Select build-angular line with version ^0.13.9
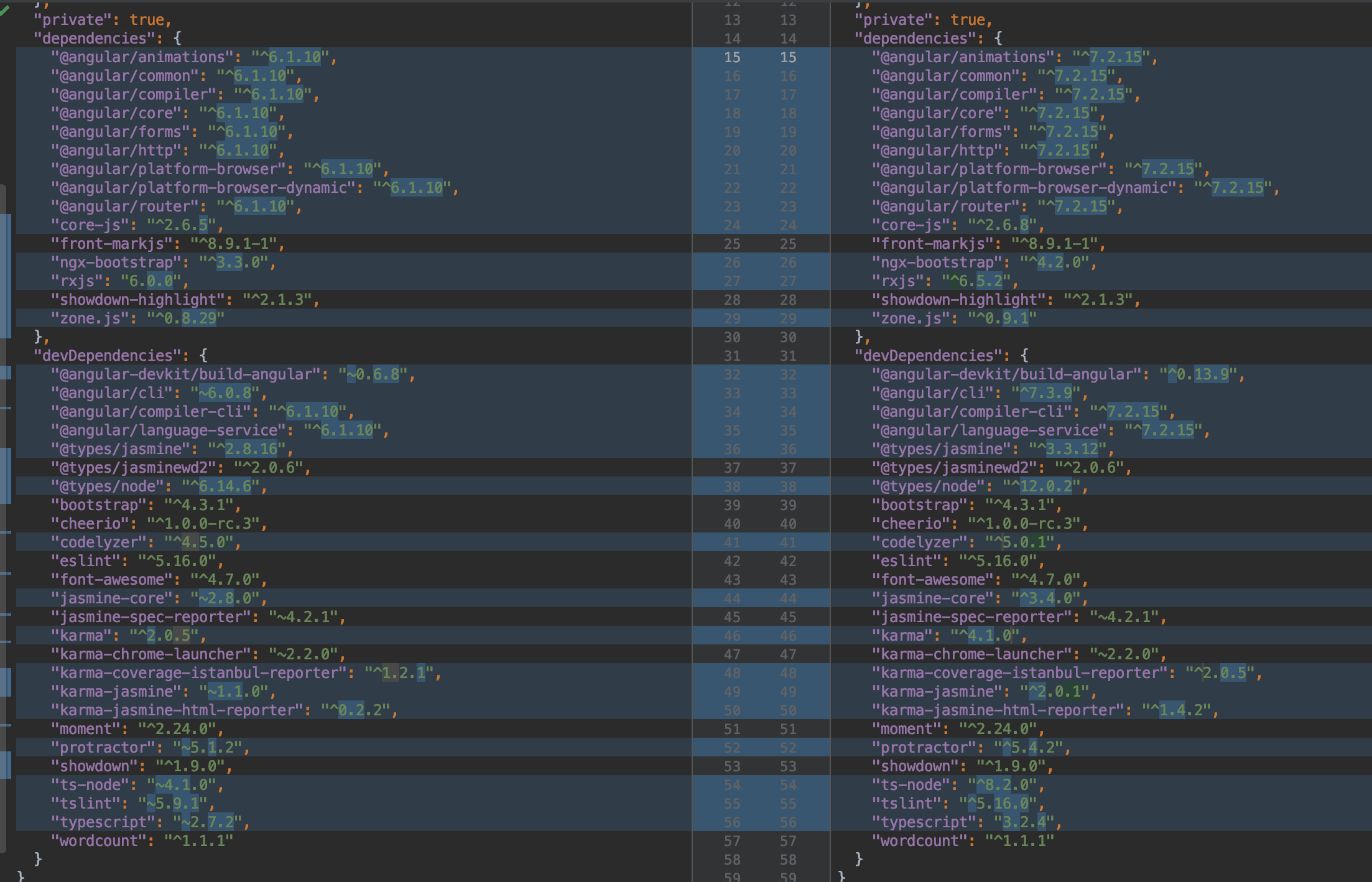1372x882 pixels. pyautogui.click(x=1059, y=374)
